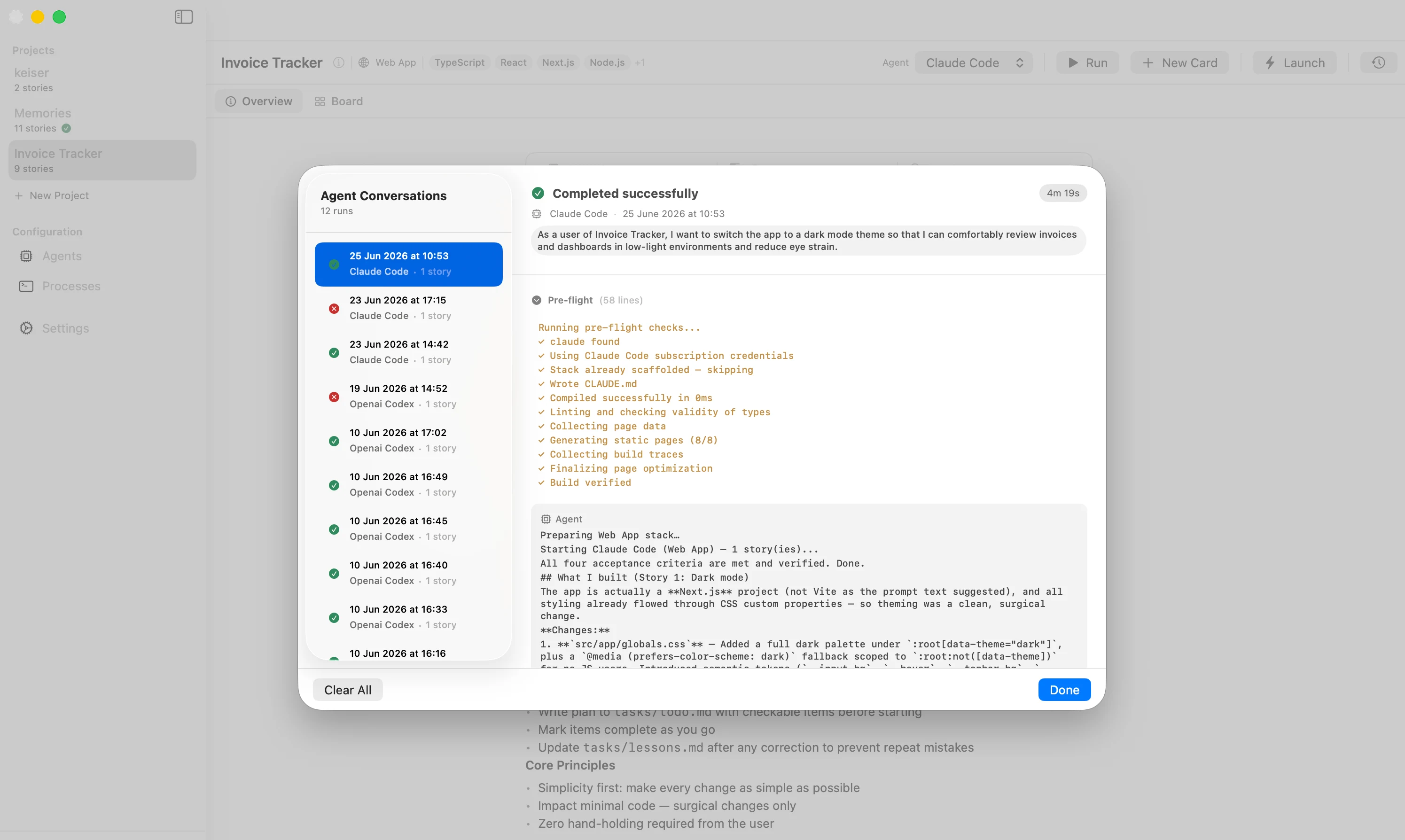Select the 19 Jun 2026 at 14:52 run
1405x840 pixels.
[x=409, y=397]
